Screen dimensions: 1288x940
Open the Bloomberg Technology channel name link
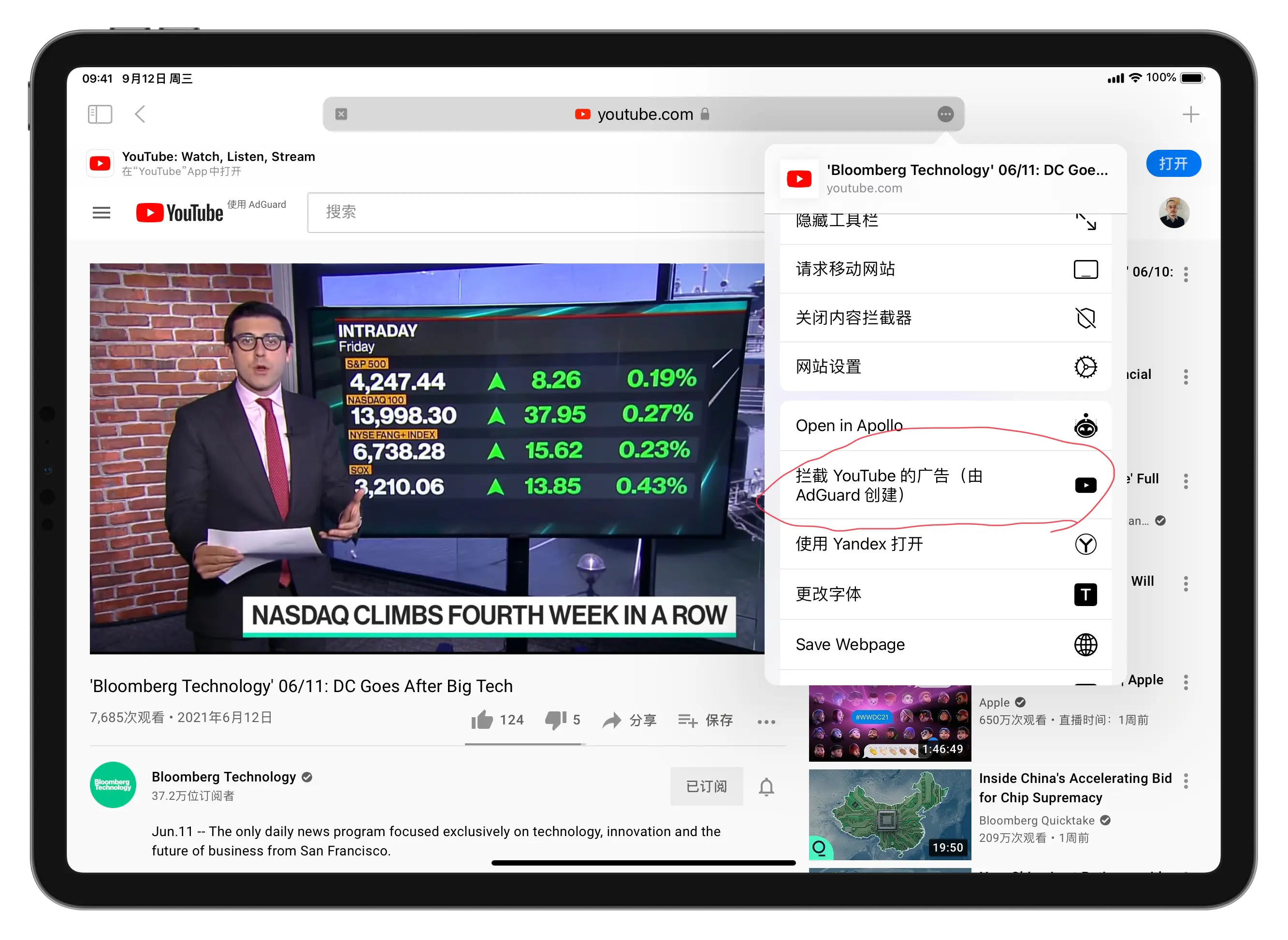pos(224,777)
